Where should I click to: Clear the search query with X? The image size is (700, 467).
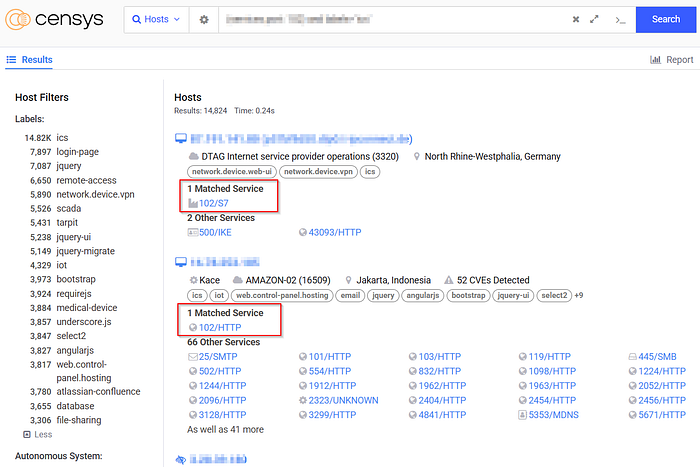pos(576,19)
